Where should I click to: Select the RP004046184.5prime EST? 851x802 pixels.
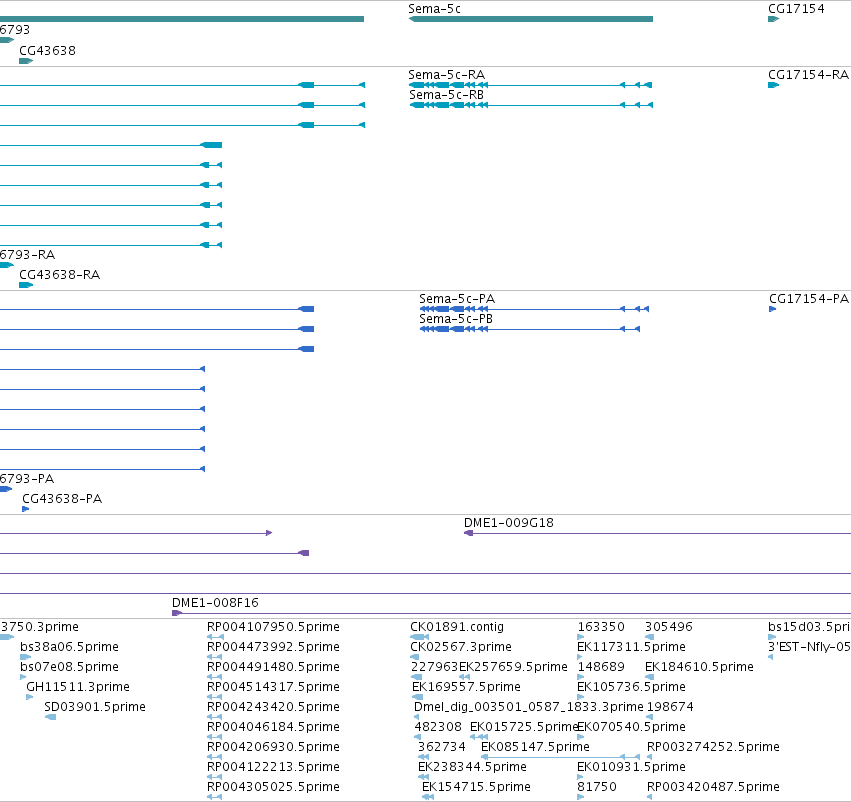pyautogui.click(x=273, y=727)
